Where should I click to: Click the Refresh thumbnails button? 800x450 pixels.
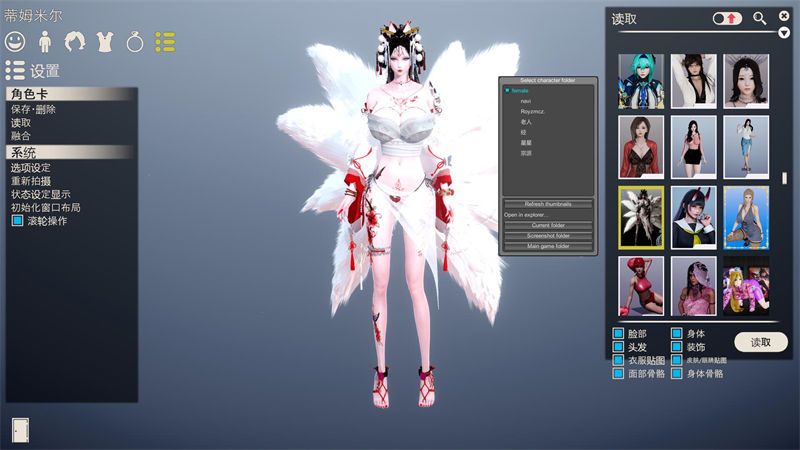pos(547,204)
